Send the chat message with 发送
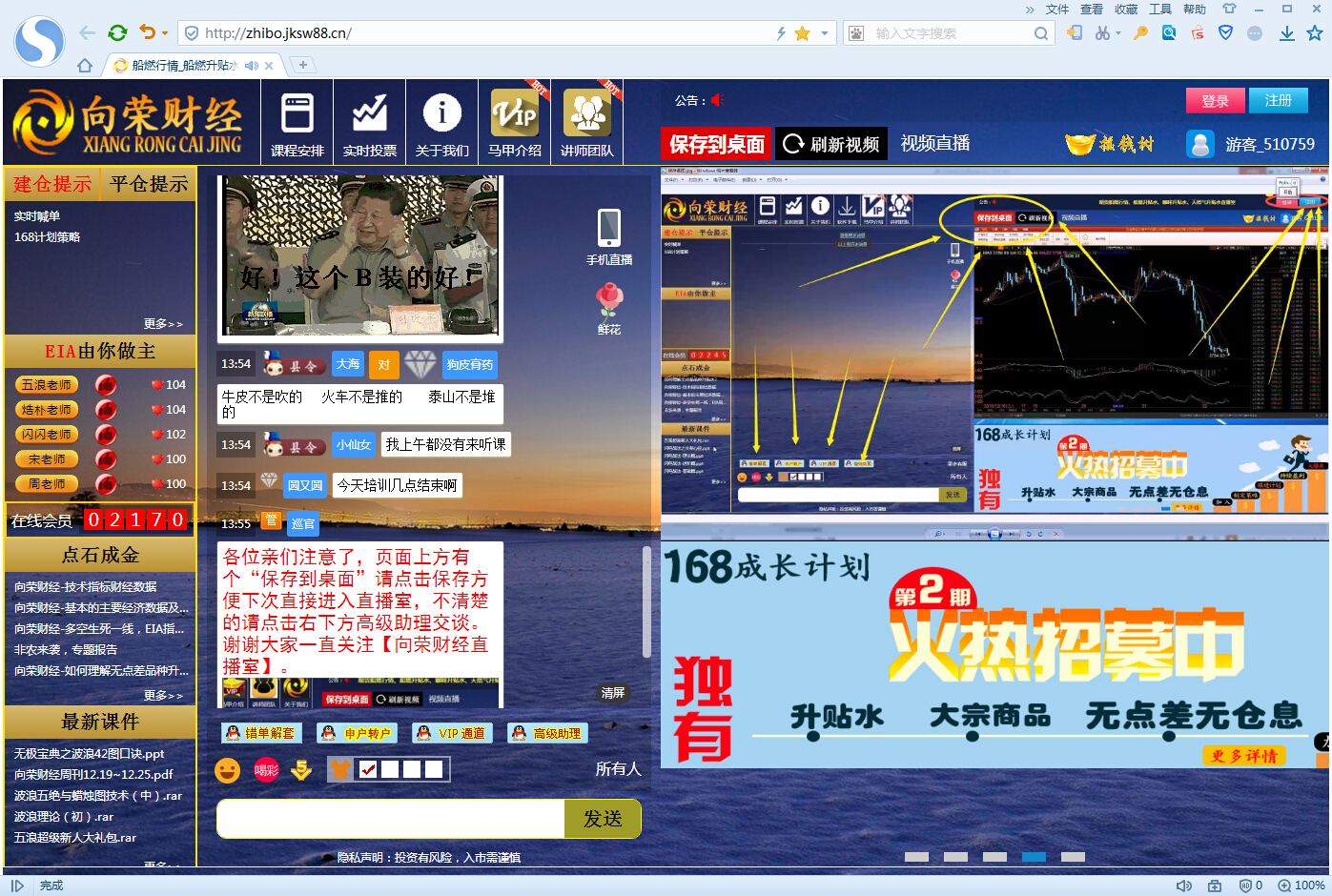The height and width of the screenshot is (896, 1332). point(603,819)
